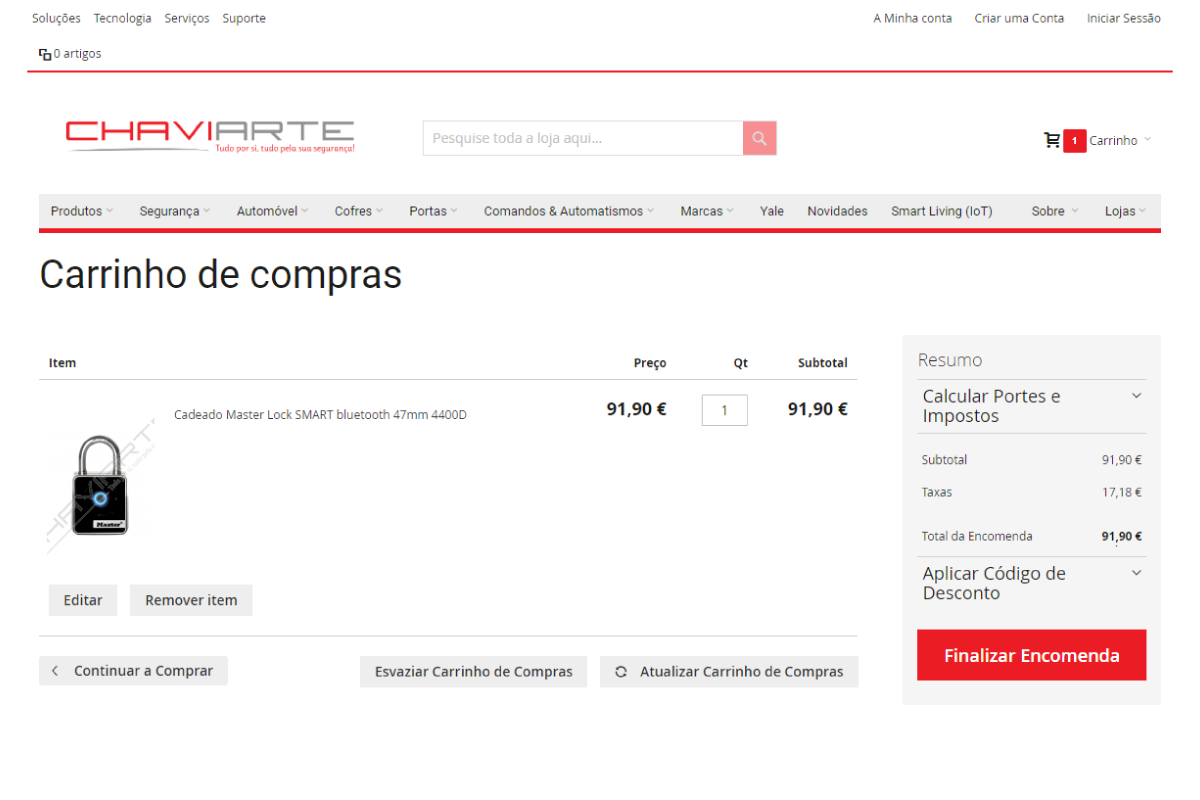This screenshot has width=1200, height=800.
Task: Open the Produtos menu dropdown
Action: click(82, 211)
